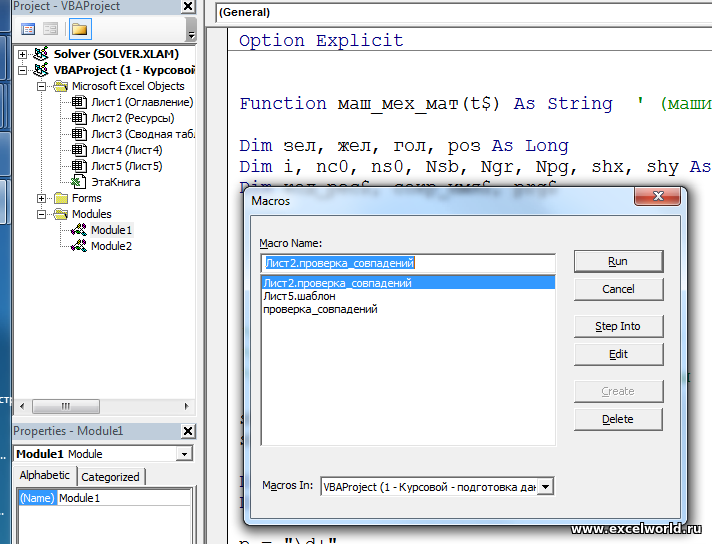Expand the Forms folder
This screenshot has height=544, width=712.
42,198
